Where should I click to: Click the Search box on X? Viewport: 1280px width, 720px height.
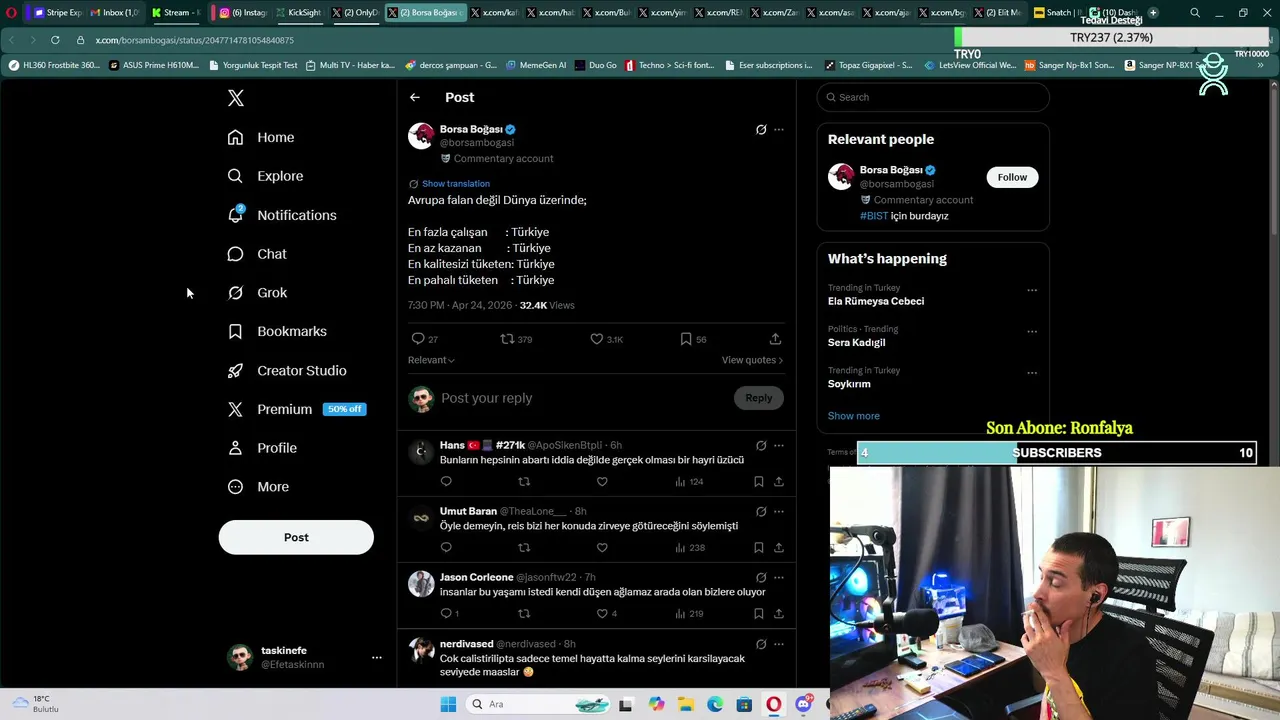coord(933,97)
